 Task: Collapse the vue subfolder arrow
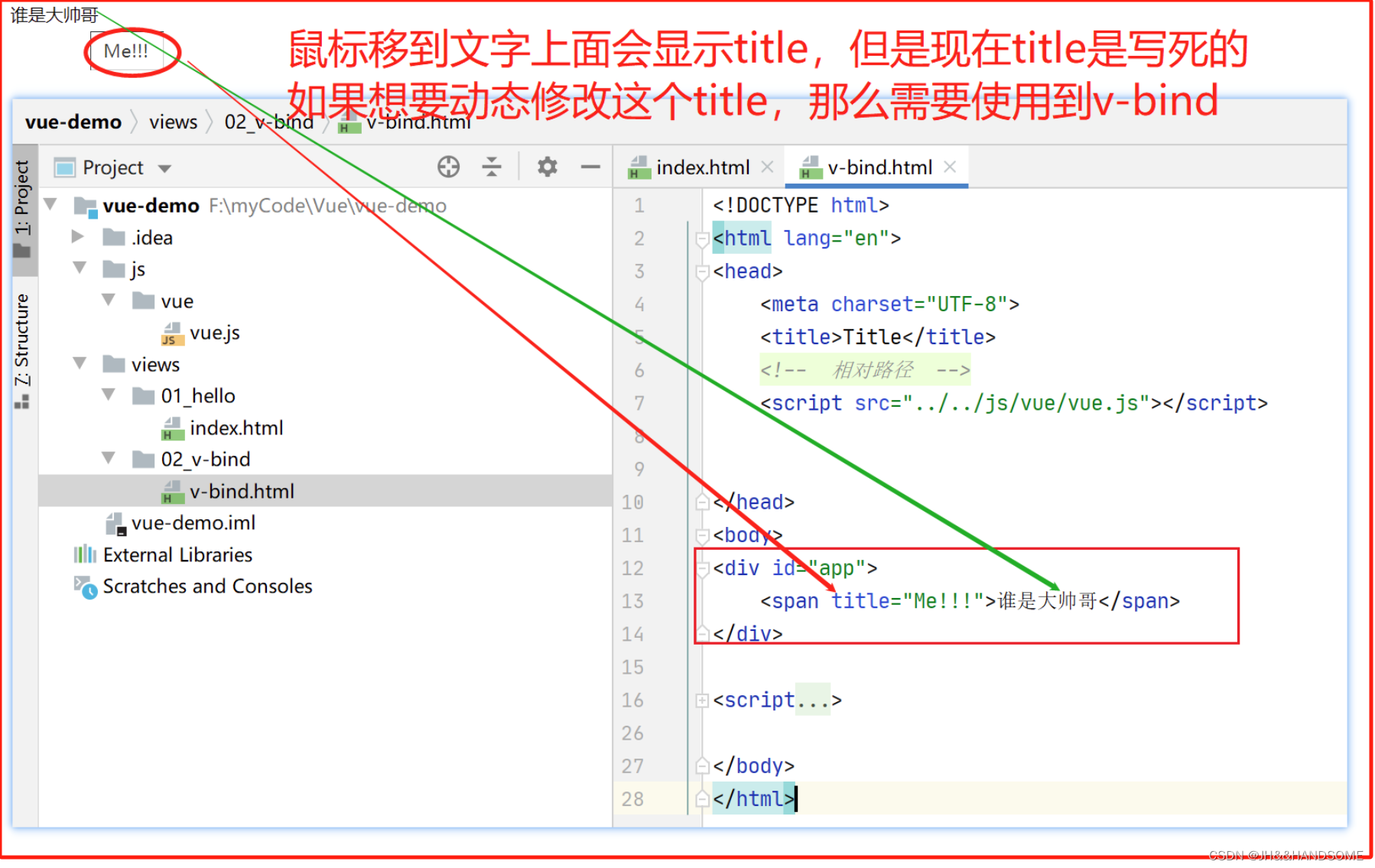[109, 300]
